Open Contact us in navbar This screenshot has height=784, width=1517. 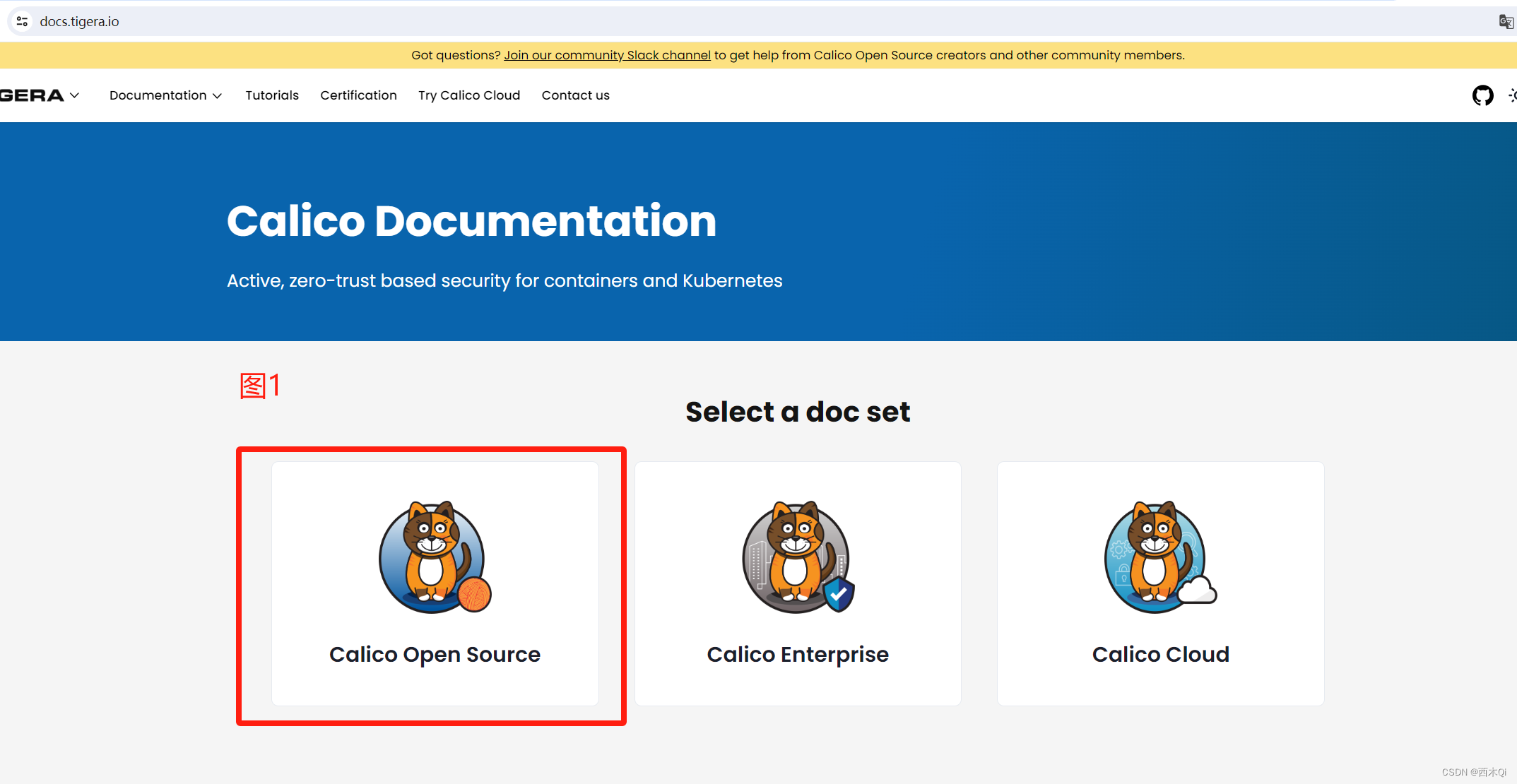click(x=575, y=95)
